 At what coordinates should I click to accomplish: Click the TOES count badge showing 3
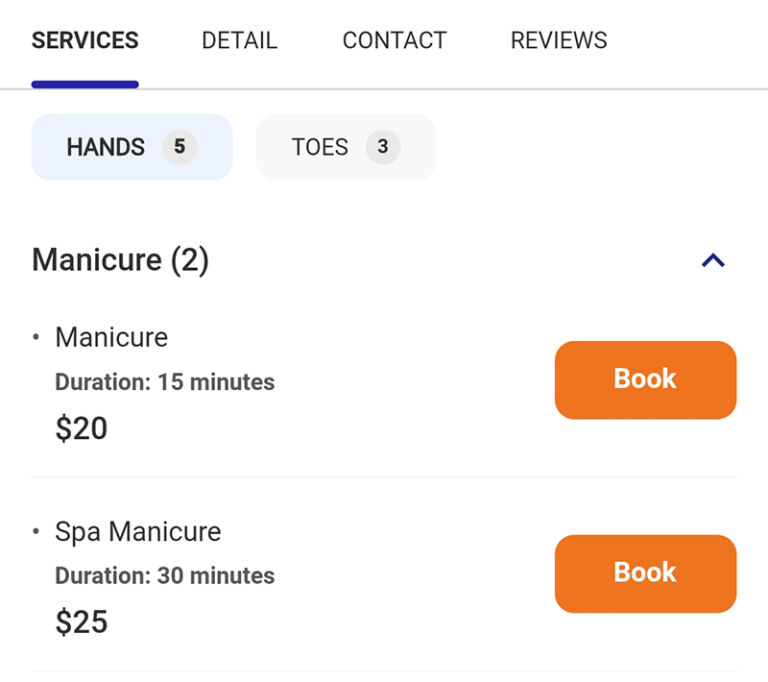pos(383,146)
